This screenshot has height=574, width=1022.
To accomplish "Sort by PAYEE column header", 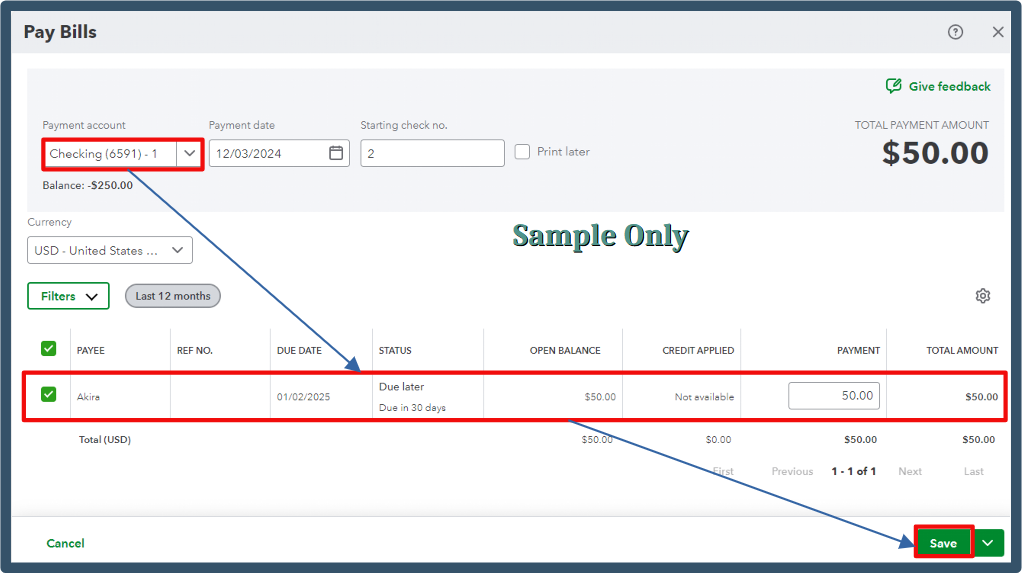I will point(91,351).
